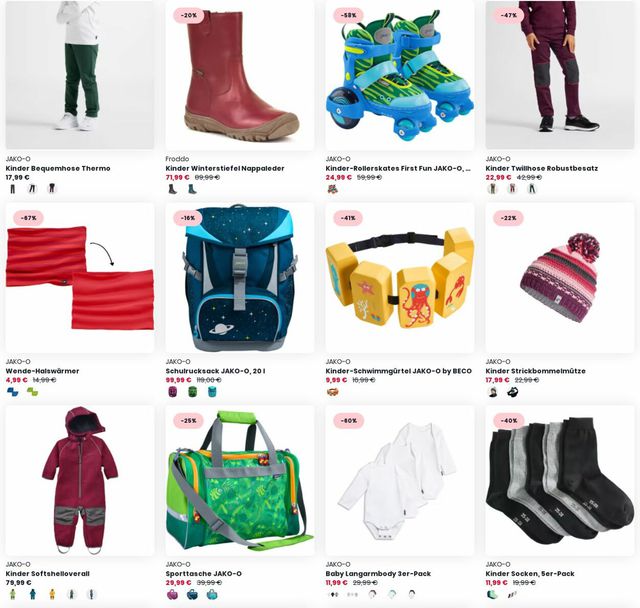
Task: Select the mint Kinder Socken variant
Action: pyautogui.click(x=493, y=594)
